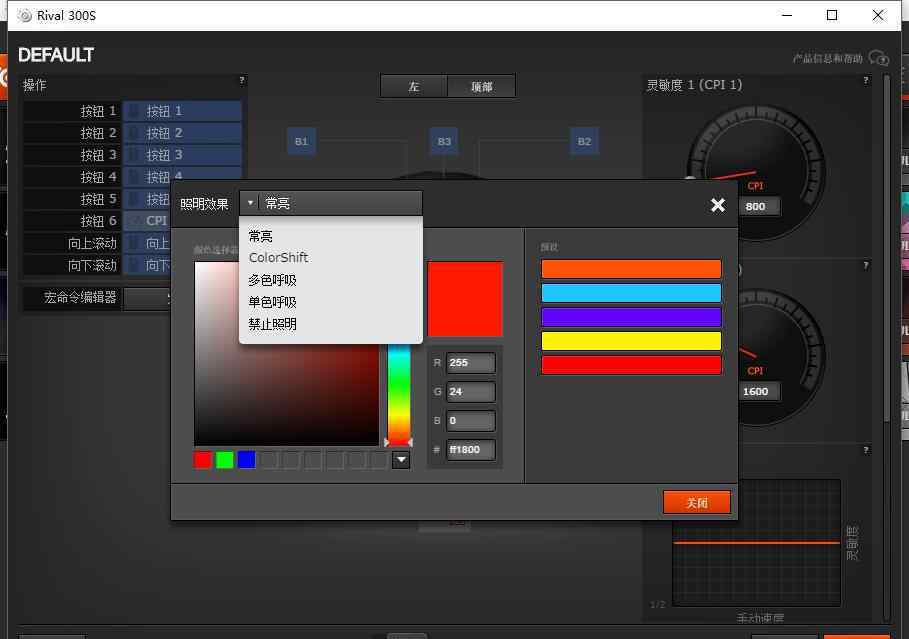Click the B value field
This screenshot has width=909, height=639.
coord(471,420)
